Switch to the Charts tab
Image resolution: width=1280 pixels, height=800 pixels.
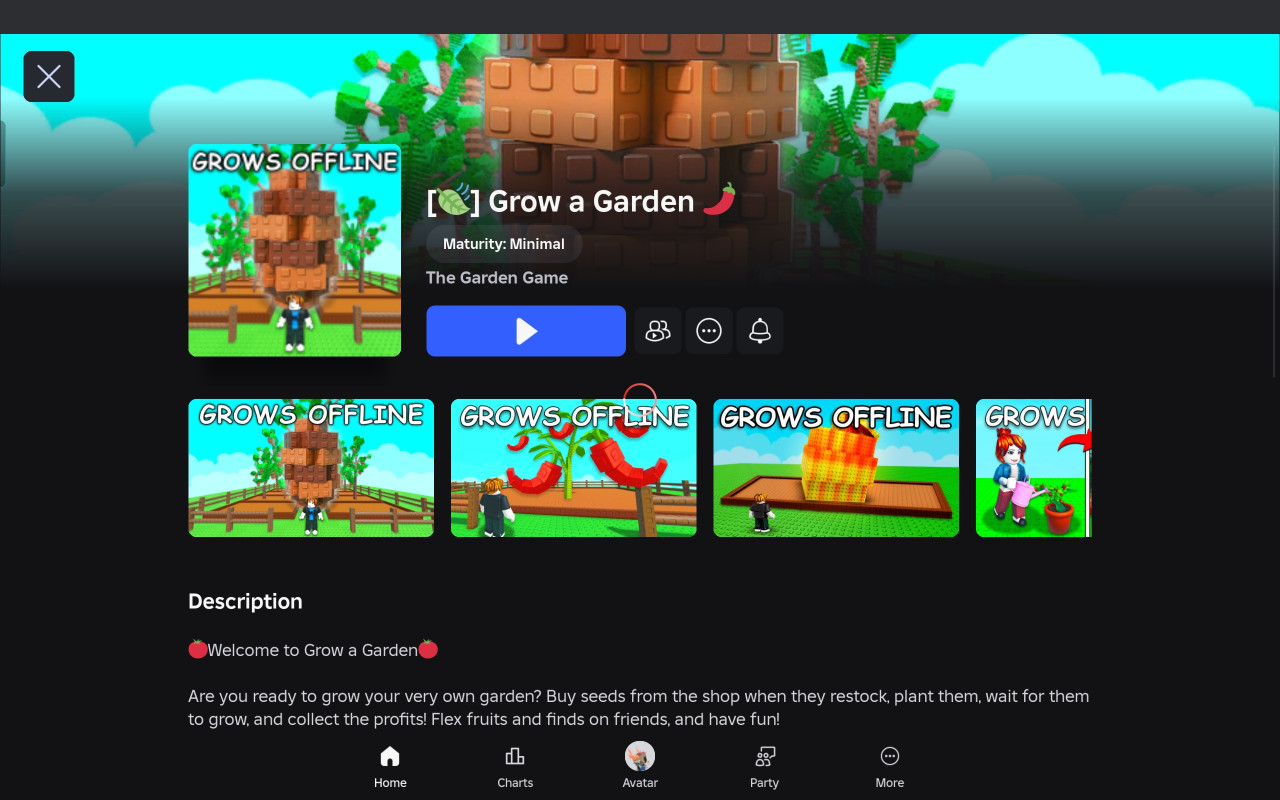(x=515, y=767)
